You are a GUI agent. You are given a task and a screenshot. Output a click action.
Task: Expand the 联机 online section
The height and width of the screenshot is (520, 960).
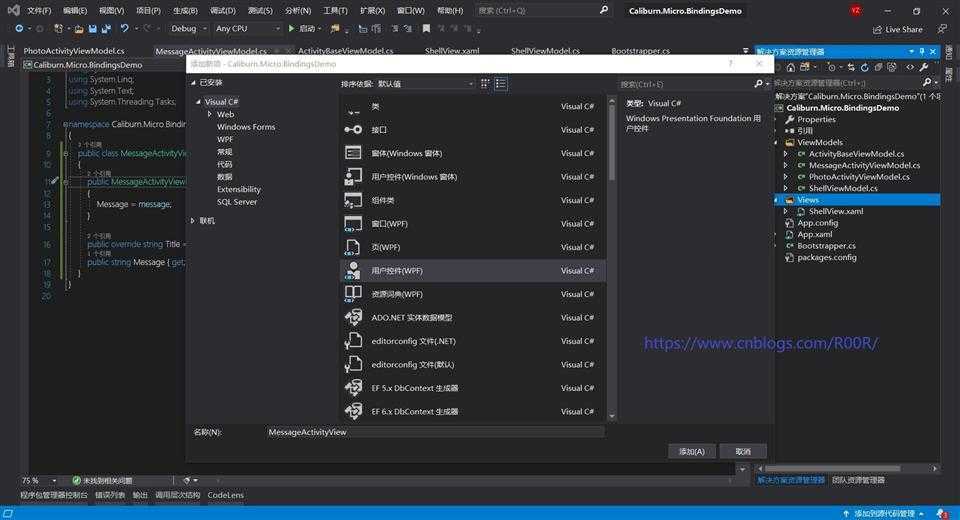193,220
